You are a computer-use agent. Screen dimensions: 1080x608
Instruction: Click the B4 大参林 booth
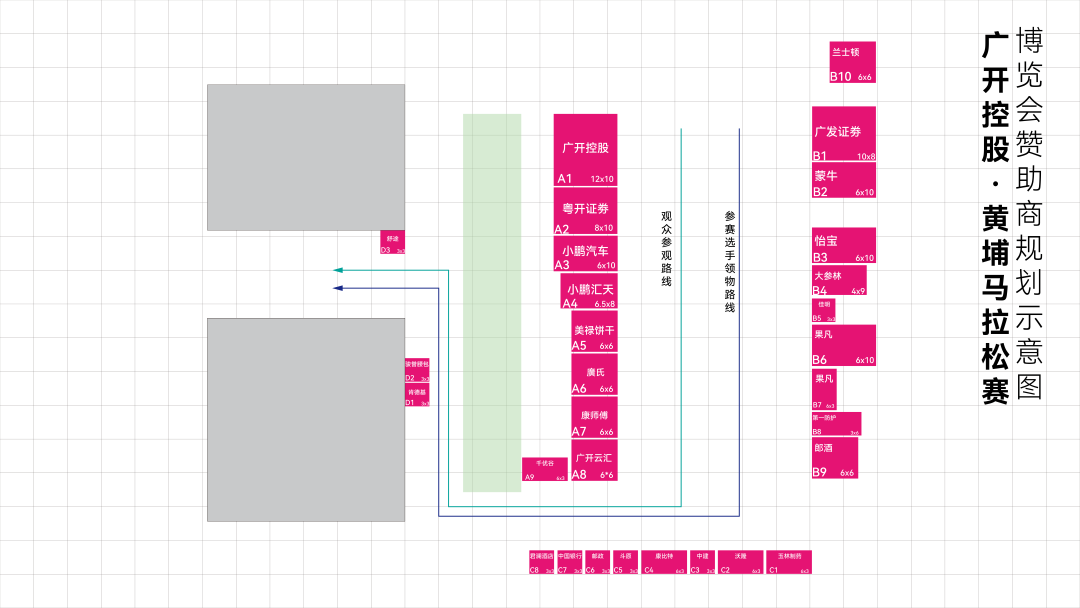838,280
